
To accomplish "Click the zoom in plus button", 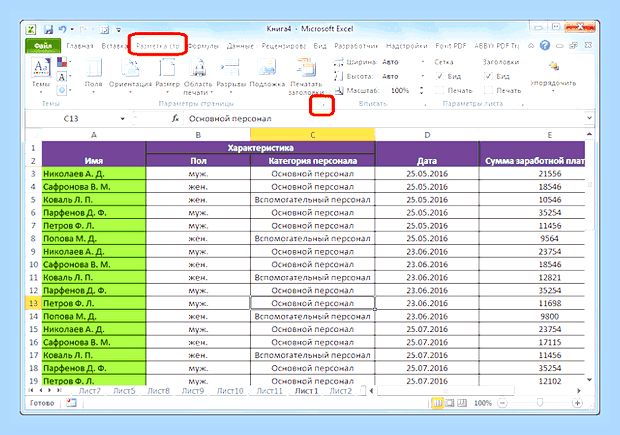I will pos(577,403).
